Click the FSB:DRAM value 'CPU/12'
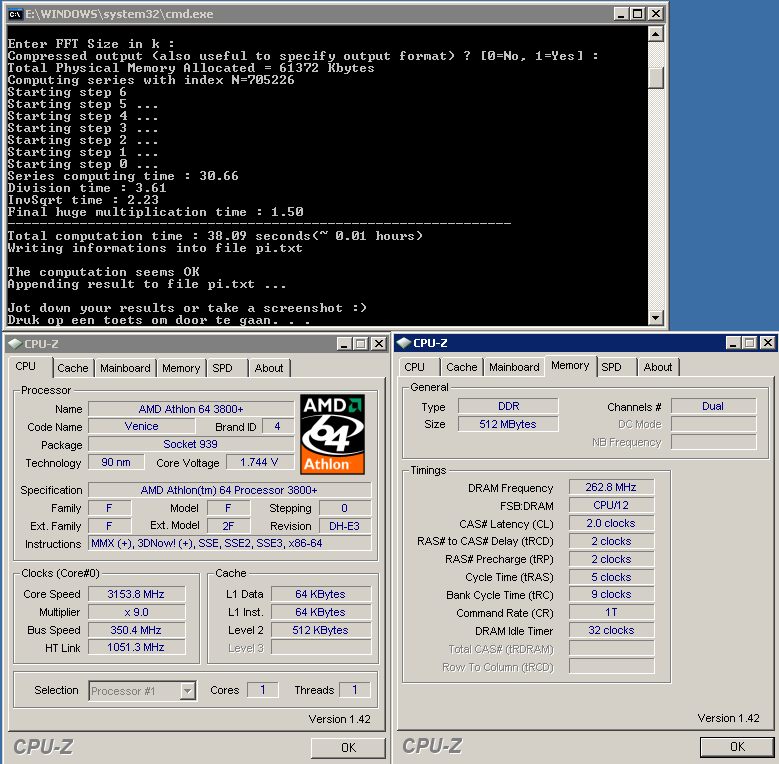 (x=612, y=505)
